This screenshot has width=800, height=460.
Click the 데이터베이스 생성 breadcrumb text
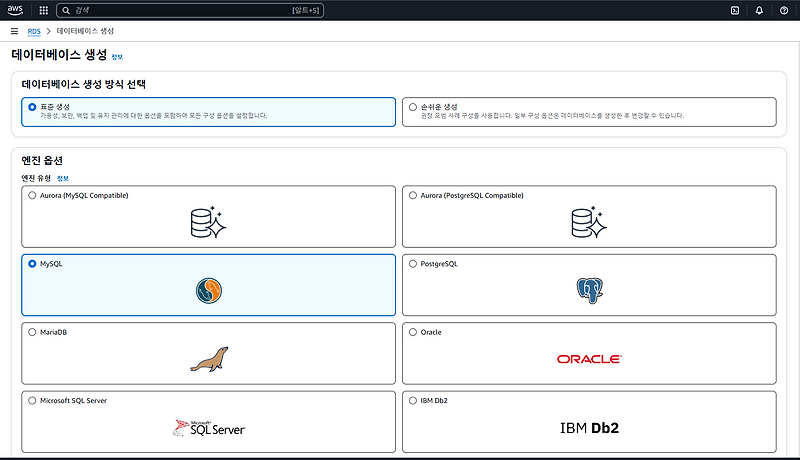coord(85,31)
